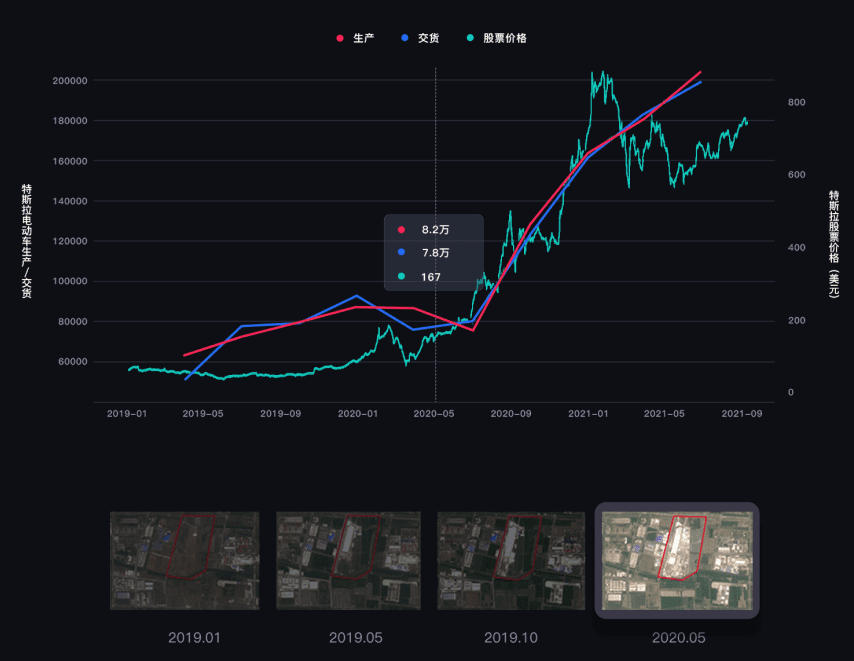
Task: Open the 2019.05 satellite image
Action: pos(348,560)
